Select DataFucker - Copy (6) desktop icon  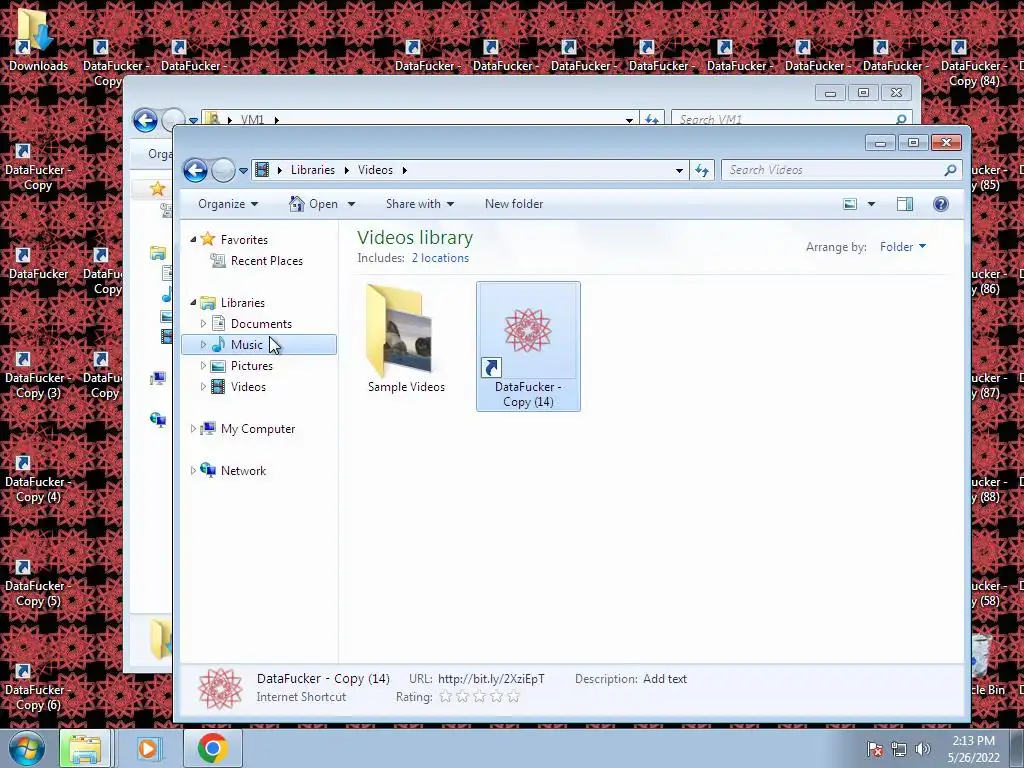coord(38,688)
